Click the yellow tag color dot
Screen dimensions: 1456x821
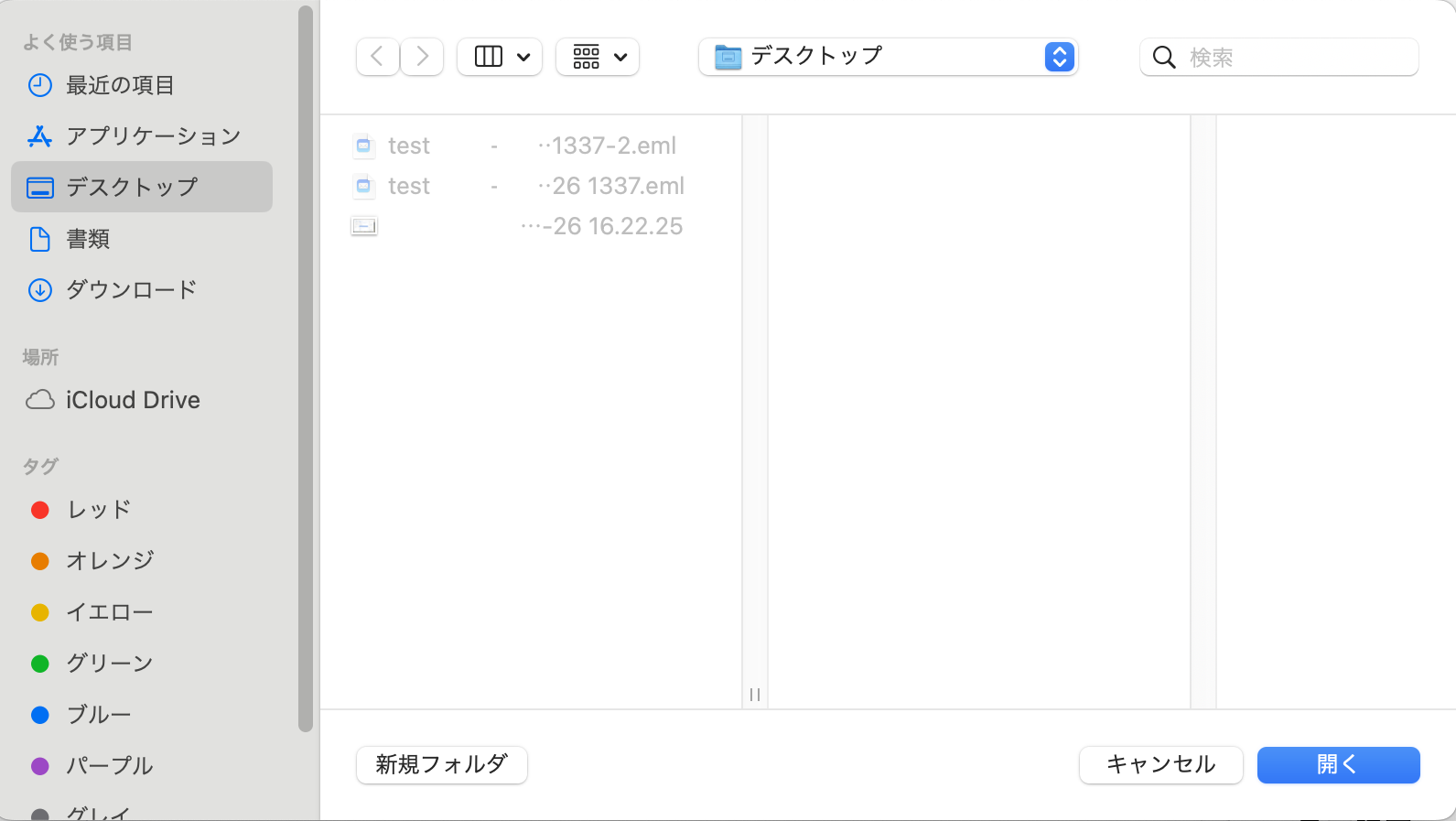[x=40, y=612]
